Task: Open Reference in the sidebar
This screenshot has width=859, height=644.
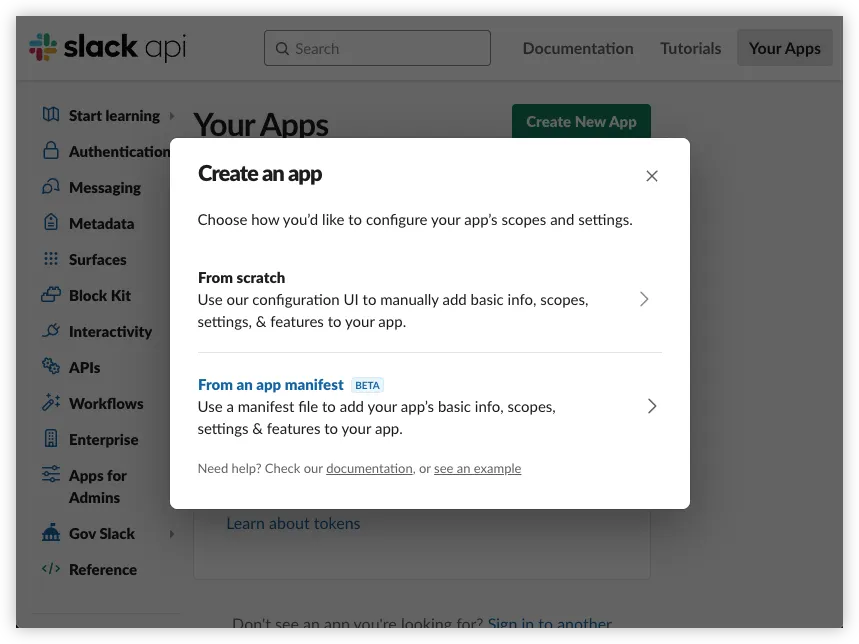Action: click(103, 570)
